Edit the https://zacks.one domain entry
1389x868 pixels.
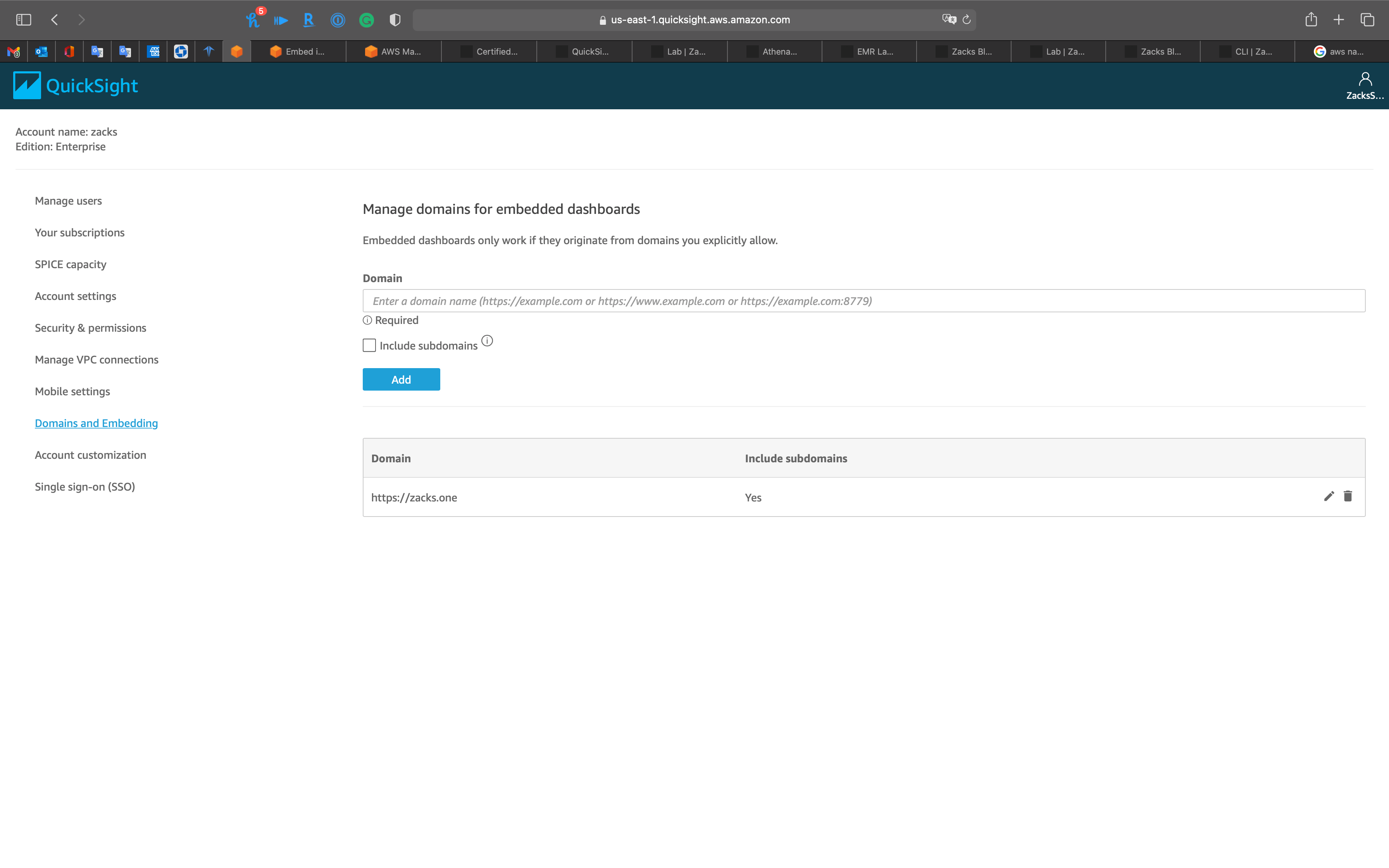(x=1328, y=496)
